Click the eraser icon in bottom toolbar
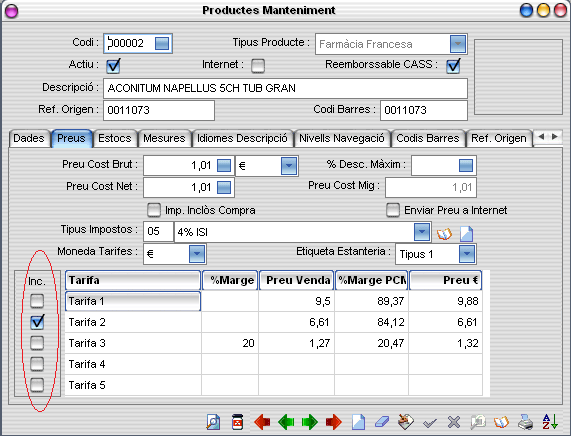Image resolution: width=571 pixels, height=436 pixels. click(x=382, y=422)
